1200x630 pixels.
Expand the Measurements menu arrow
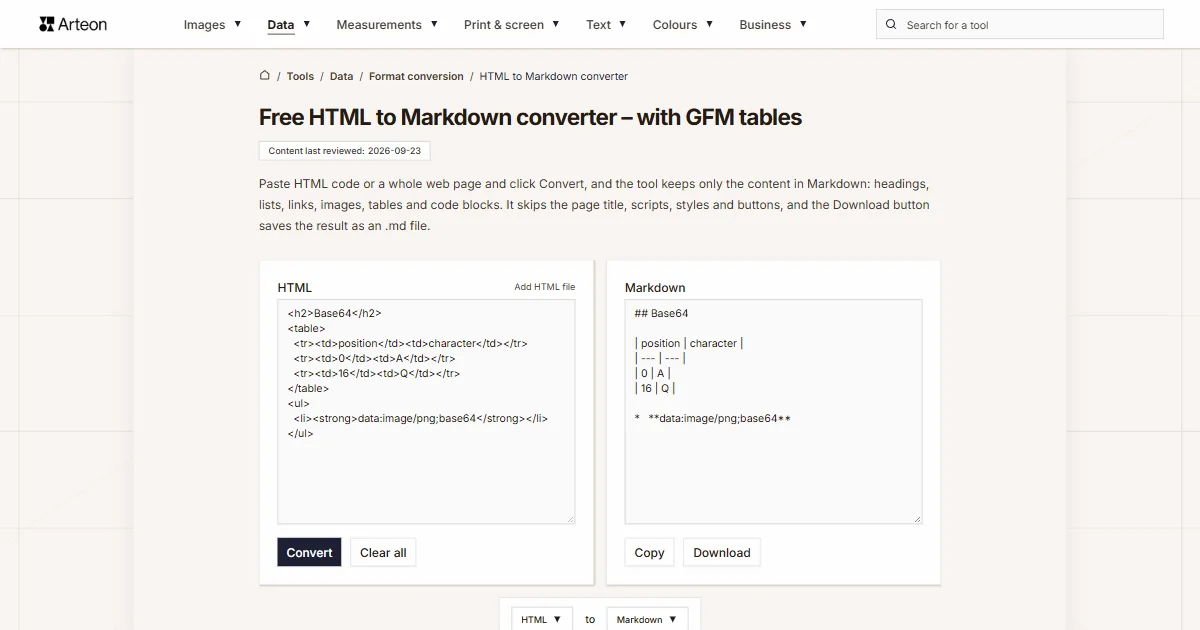coord(434,24)
